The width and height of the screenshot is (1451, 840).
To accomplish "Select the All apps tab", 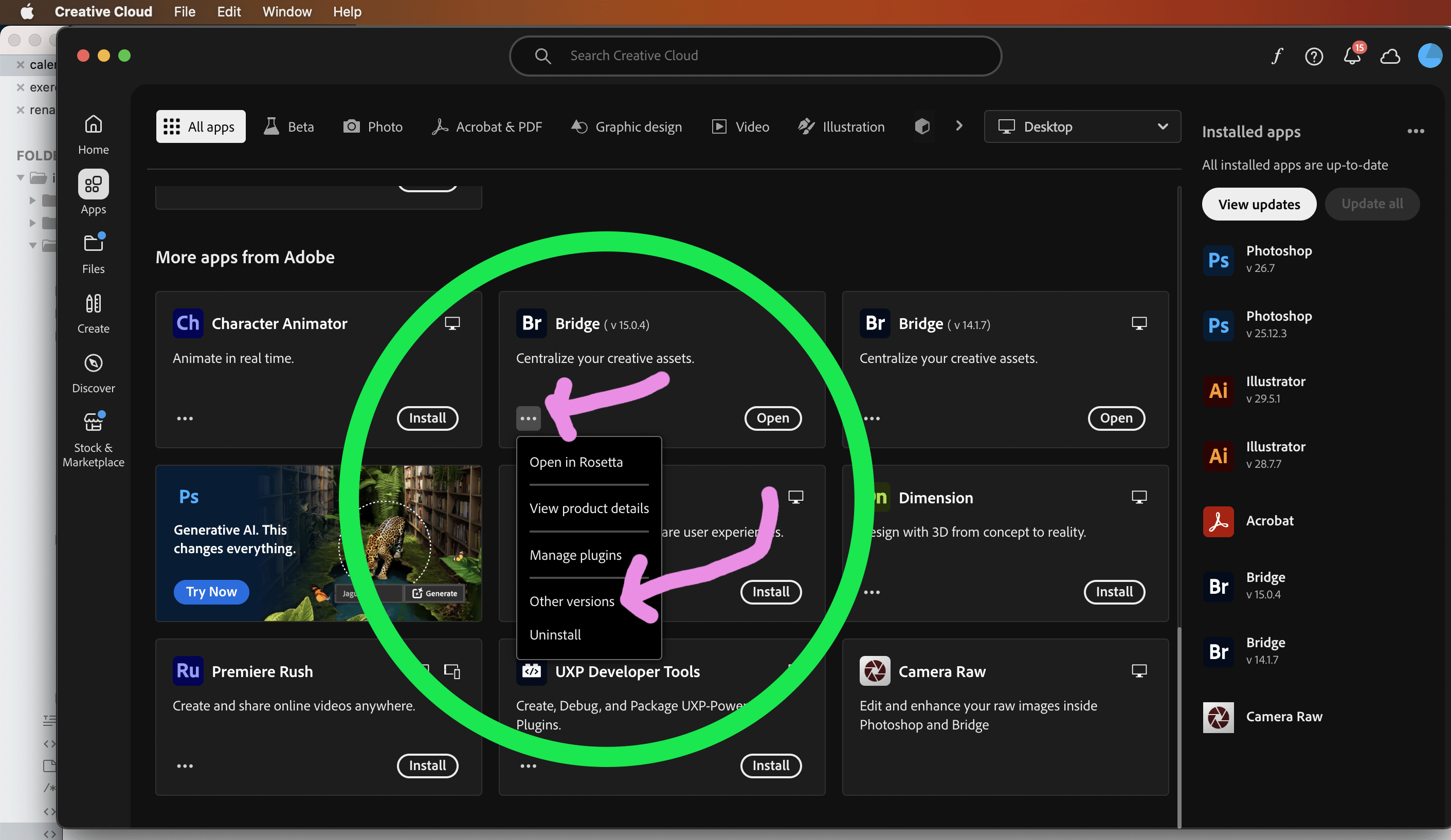I will coord(201,126).
